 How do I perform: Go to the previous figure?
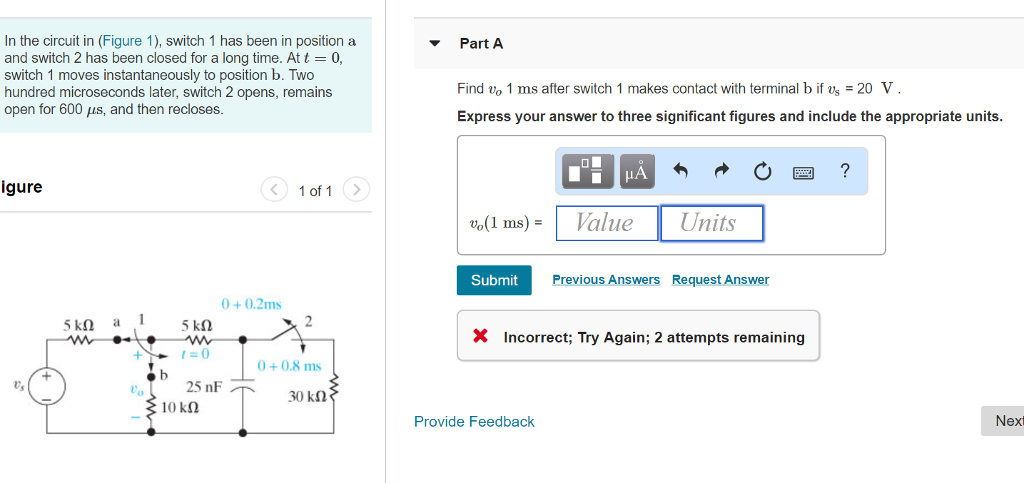tap(275, 190)
